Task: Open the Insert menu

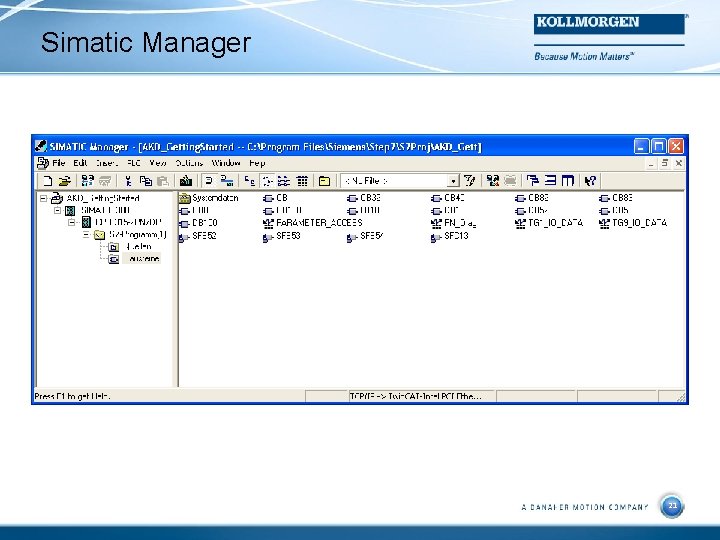Action: click(107, 163)
